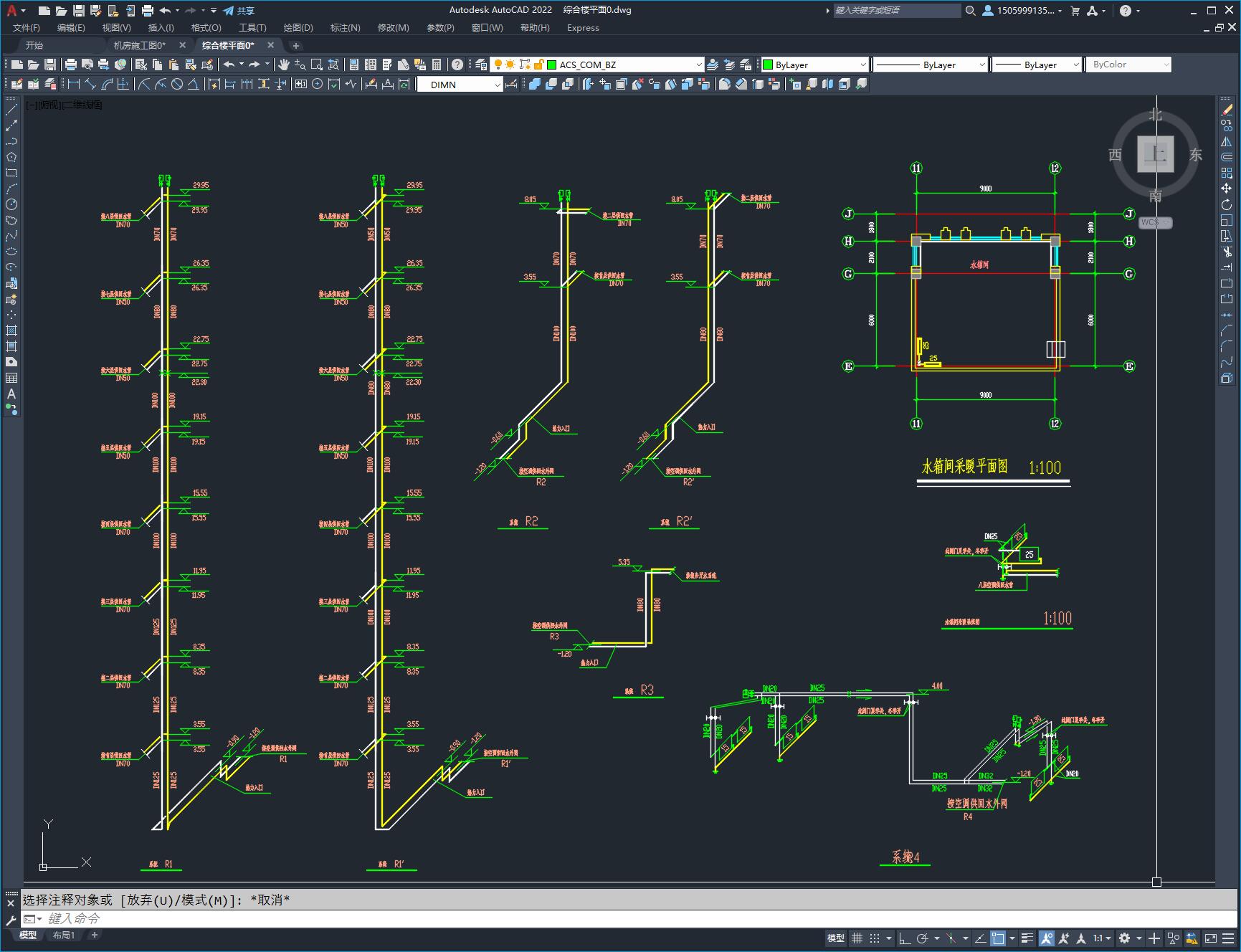Toggle the drawing grid display
This screenshot has width=1241, height=952.
coord(857,938)
